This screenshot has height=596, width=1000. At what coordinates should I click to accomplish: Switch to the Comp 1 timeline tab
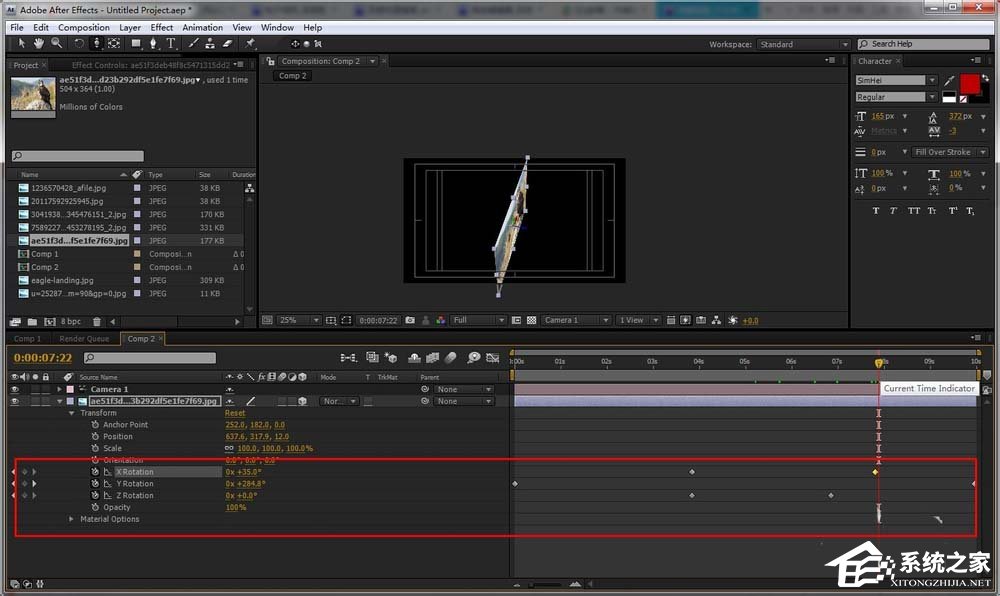(x=28, y=339)
